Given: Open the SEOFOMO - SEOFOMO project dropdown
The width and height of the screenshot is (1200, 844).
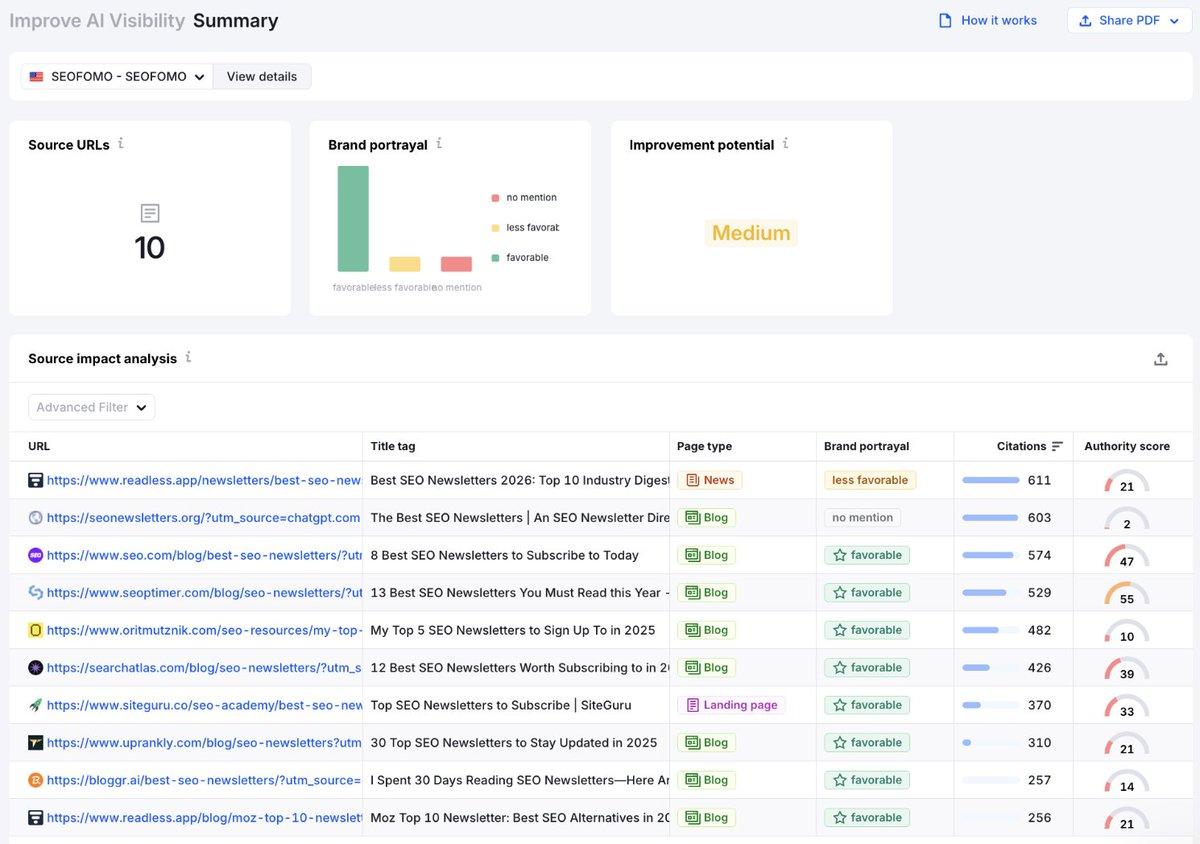Looking at the screenshot, I should point(117,76).
